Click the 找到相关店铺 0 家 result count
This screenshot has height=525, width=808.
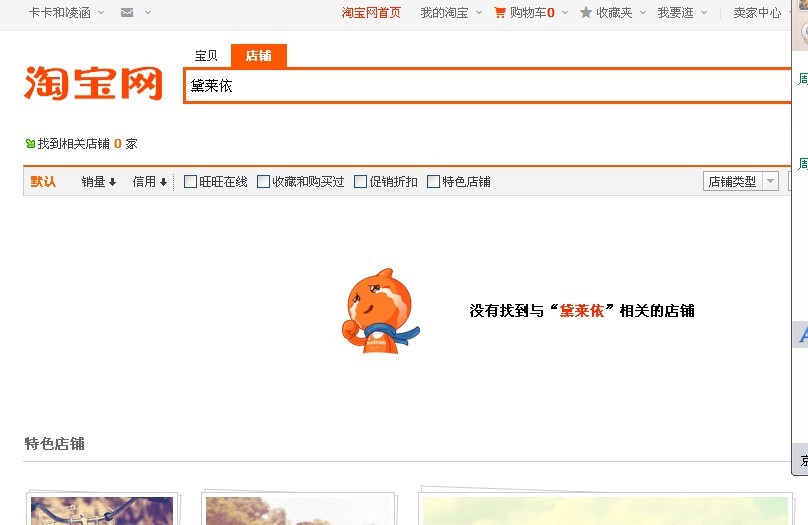(x=88, y=144)
